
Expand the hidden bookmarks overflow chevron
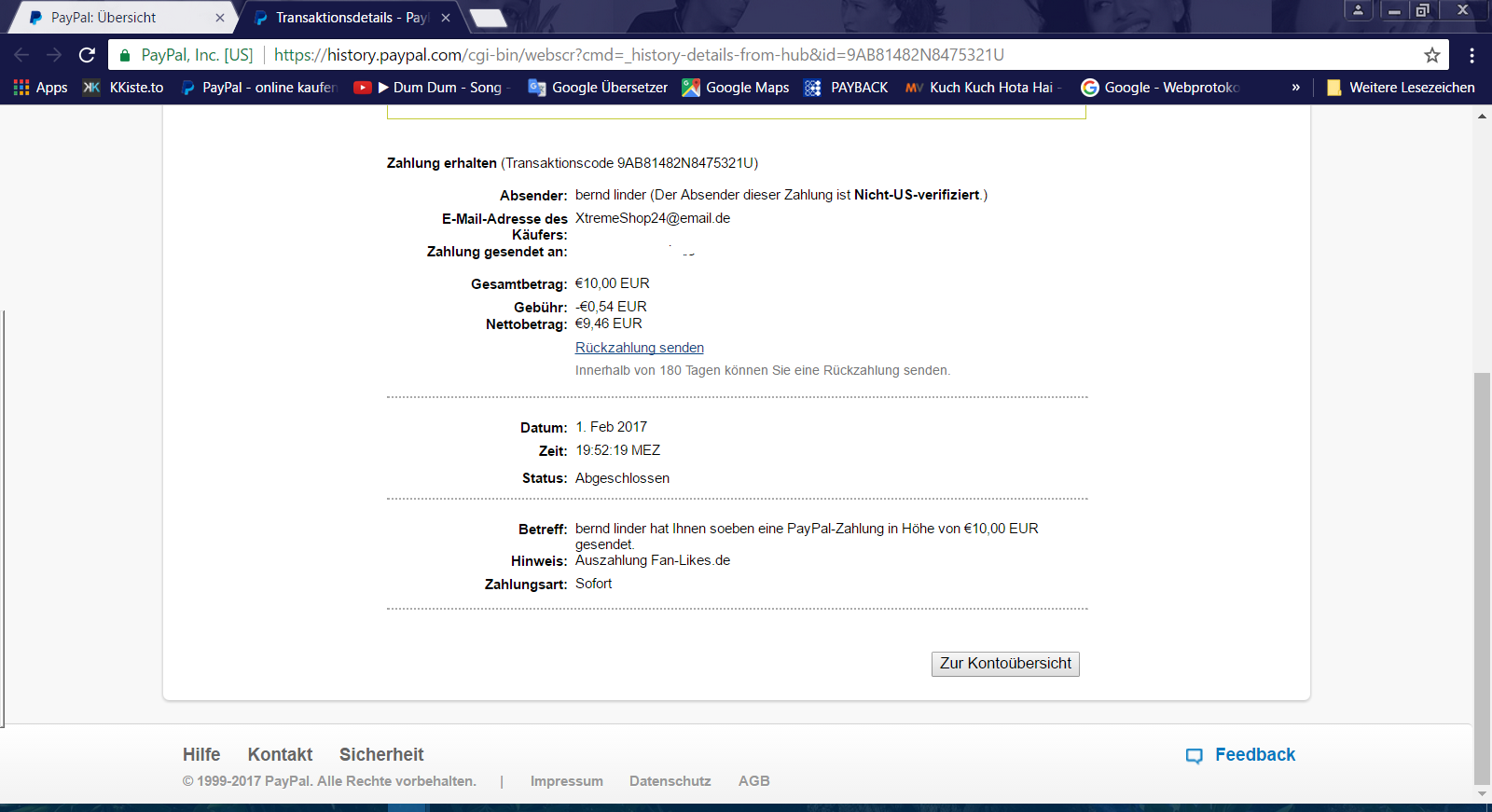click(x=1295, y=88)
